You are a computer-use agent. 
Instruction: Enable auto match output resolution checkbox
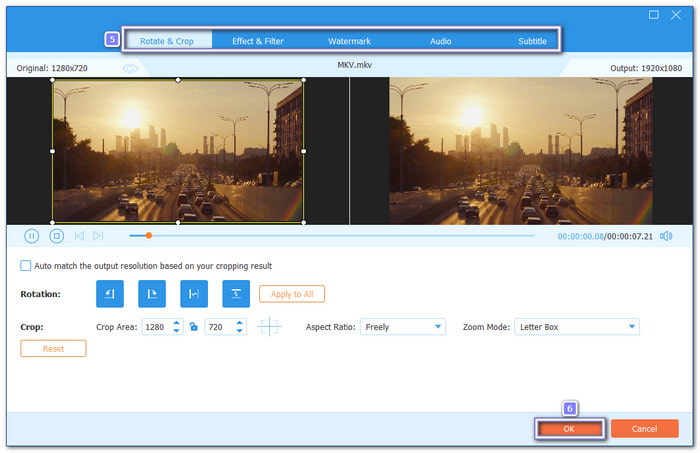pos(26,266)
